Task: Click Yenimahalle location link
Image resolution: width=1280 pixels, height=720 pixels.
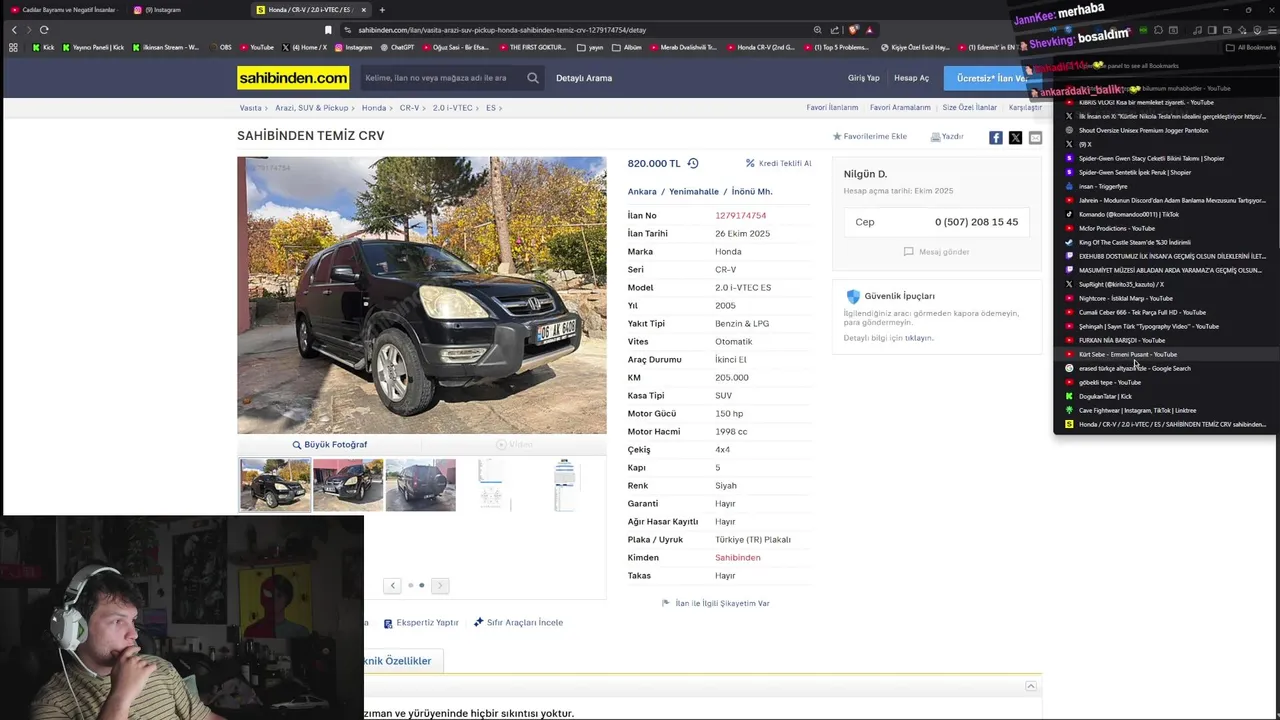Action: (x=694, y=191)
